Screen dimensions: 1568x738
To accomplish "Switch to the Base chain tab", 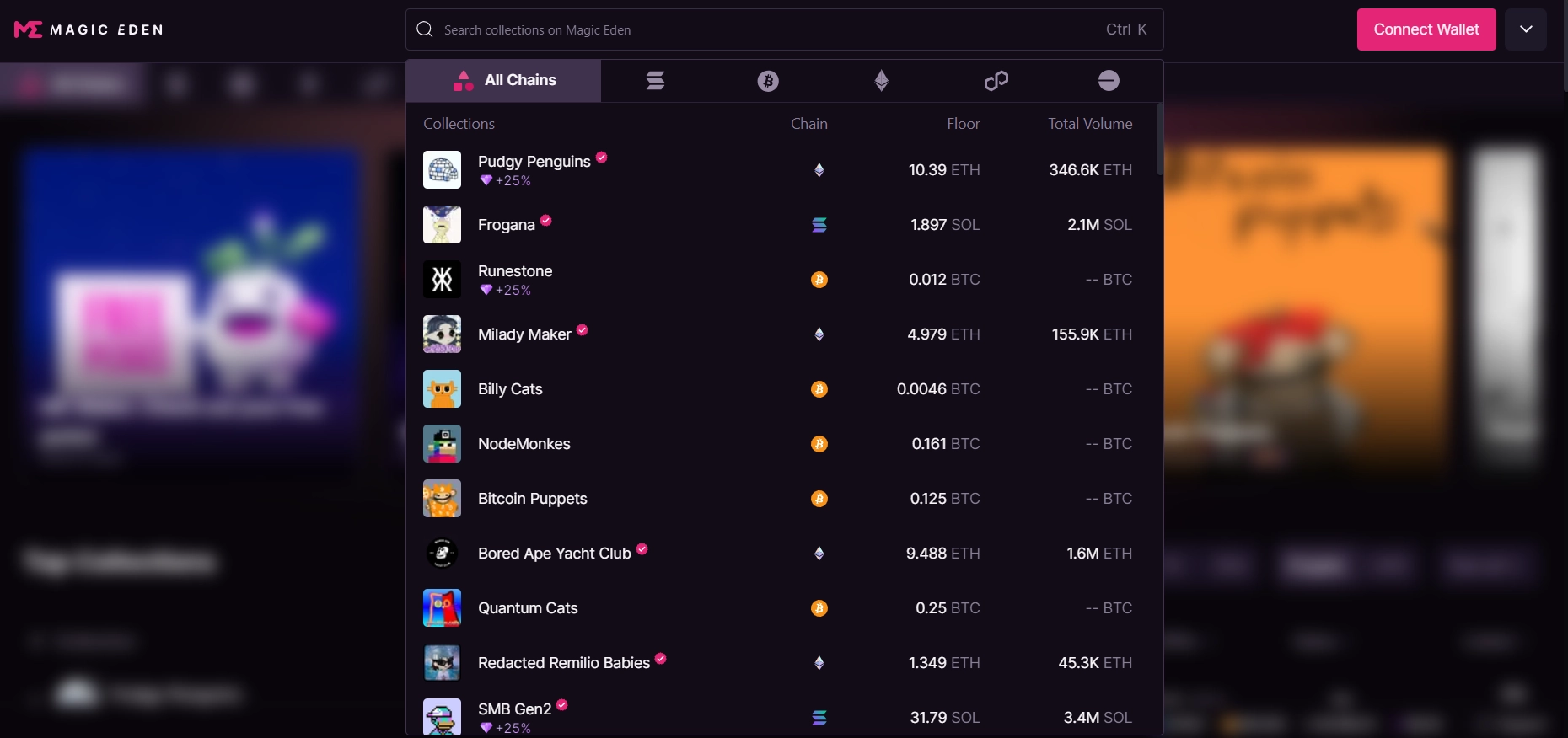I will coord(1109,81).
